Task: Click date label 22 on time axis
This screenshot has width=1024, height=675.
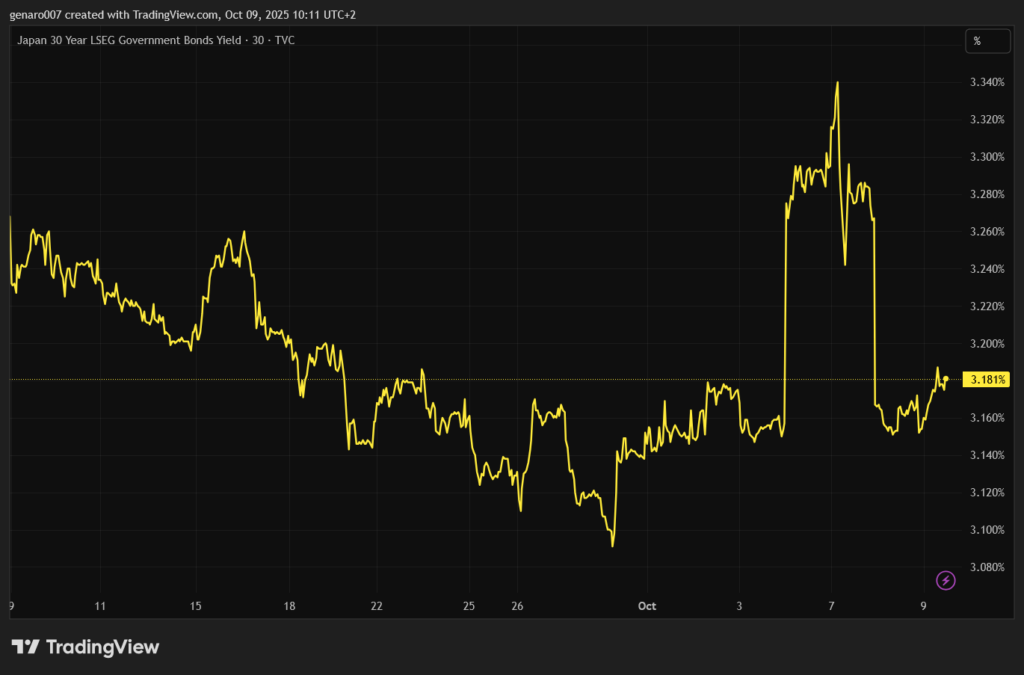Action: pos(376,606)
